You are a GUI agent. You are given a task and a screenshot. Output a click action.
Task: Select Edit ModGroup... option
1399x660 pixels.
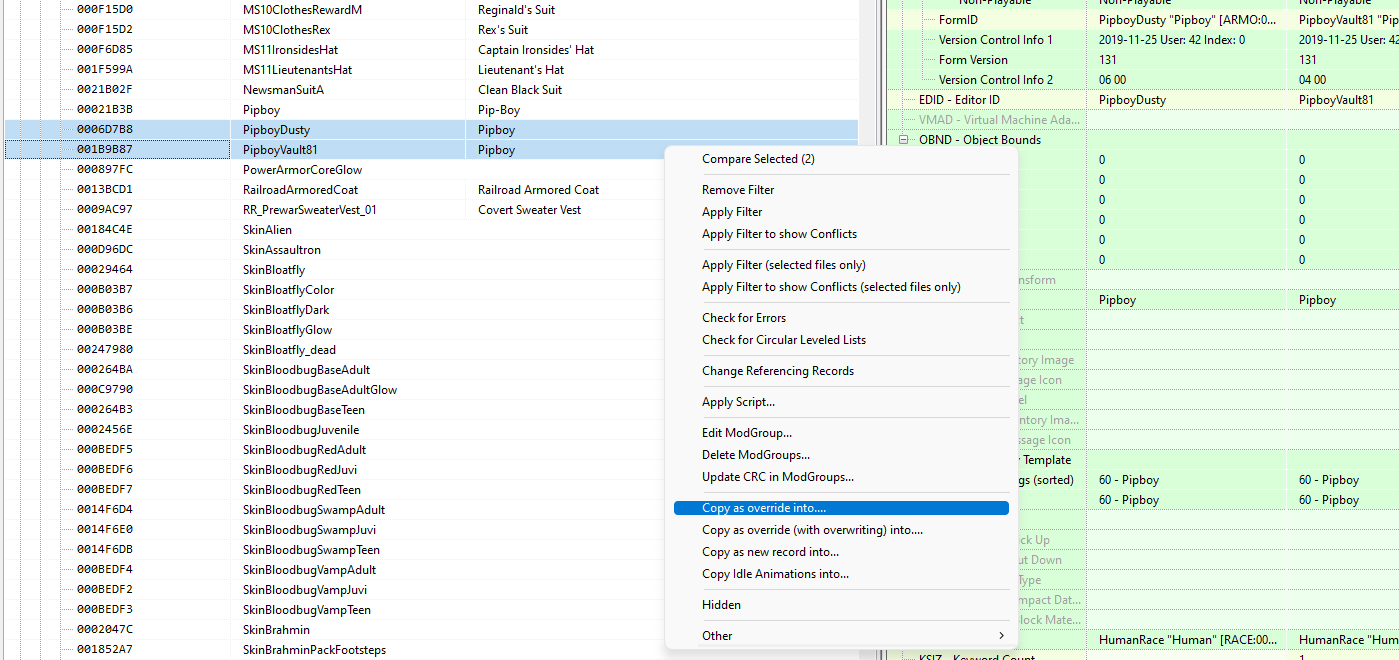[x=747, y=433]
